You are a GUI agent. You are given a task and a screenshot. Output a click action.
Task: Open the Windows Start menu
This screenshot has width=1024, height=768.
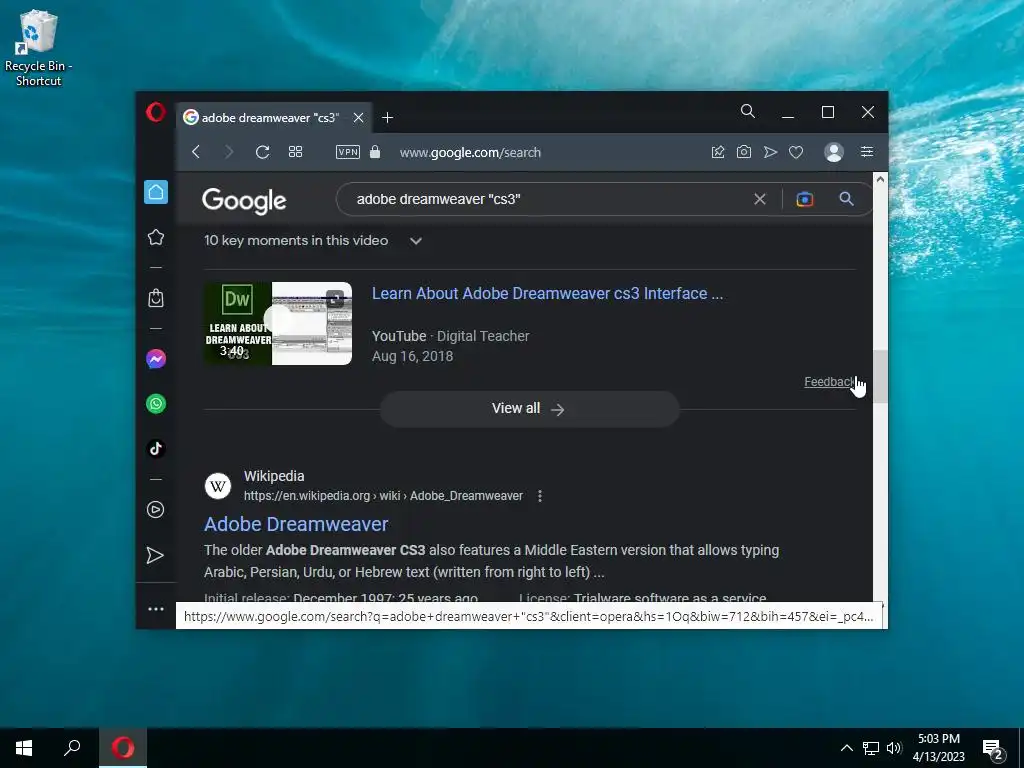pos(24,748)
